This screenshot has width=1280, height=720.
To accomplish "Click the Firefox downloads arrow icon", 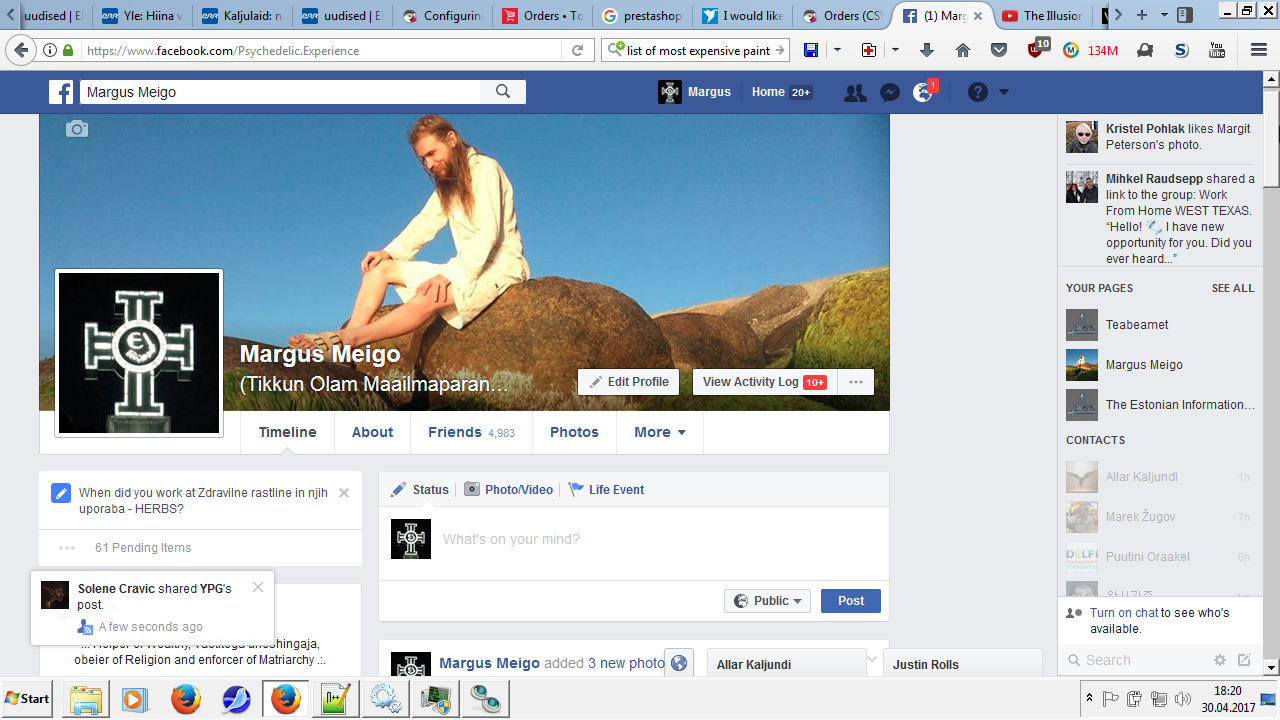I will [x=927, y=50].
